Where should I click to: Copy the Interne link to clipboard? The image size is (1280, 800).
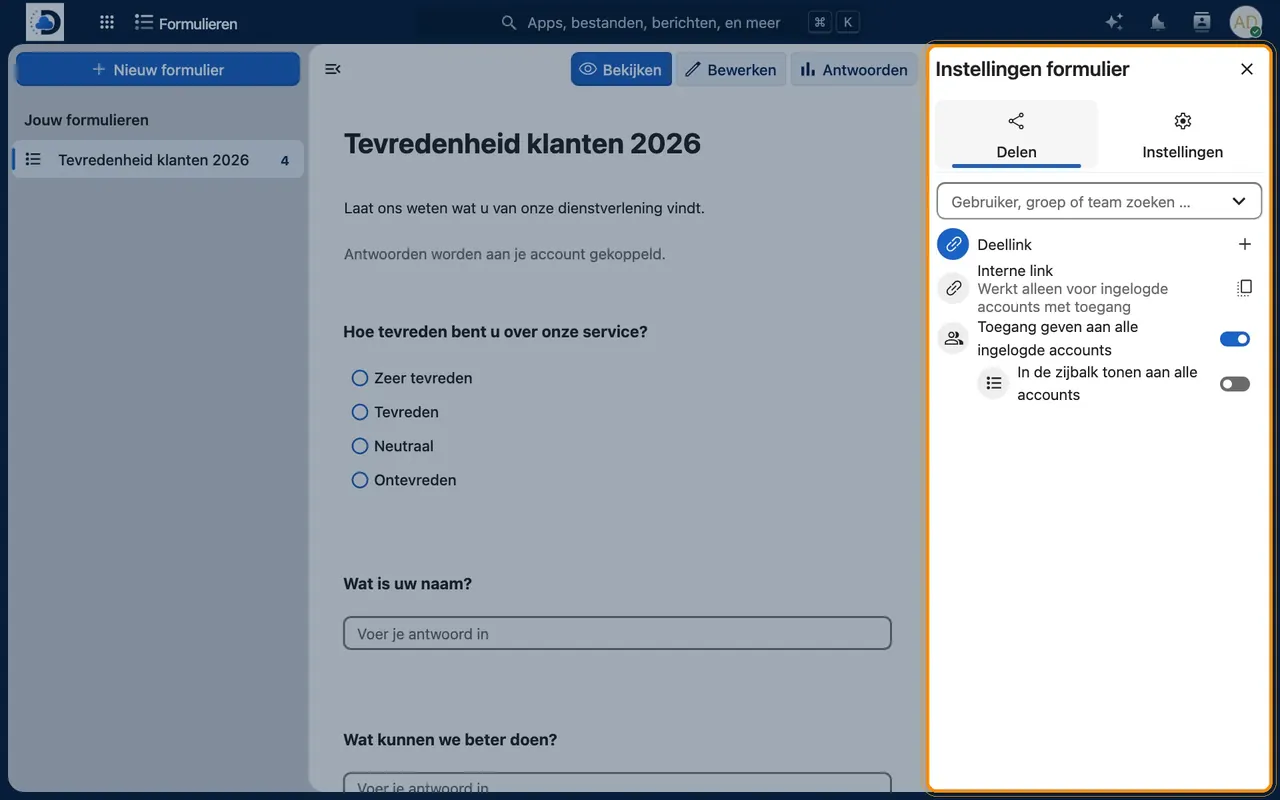(1245, 288)
